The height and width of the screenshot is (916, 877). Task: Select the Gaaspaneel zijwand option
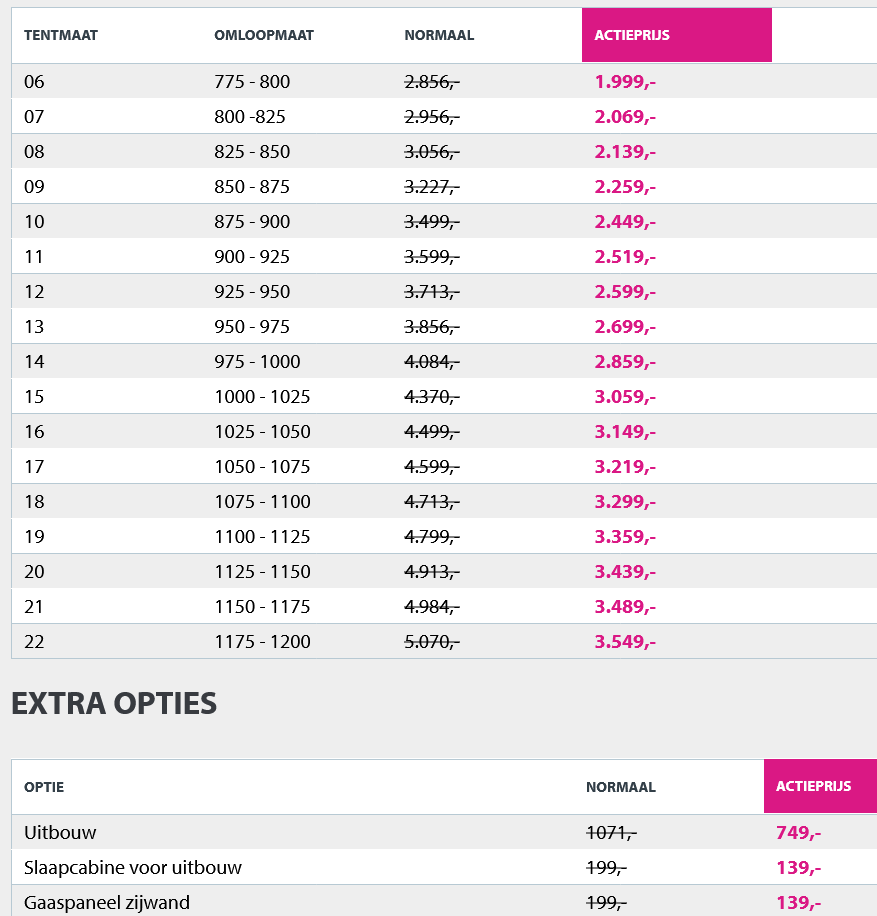pyautogui.click(x=107, y=903)
